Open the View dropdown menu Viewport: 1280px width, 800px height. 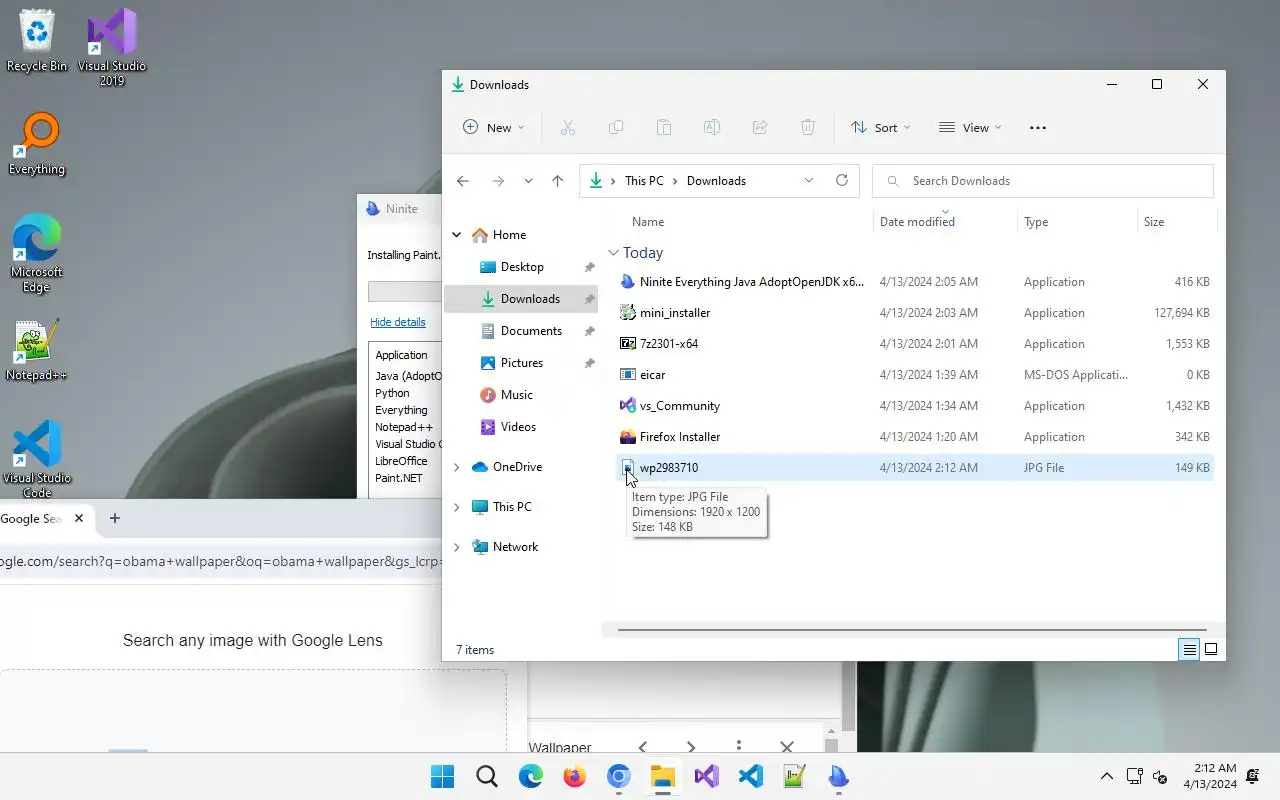(x=970, y=128)
